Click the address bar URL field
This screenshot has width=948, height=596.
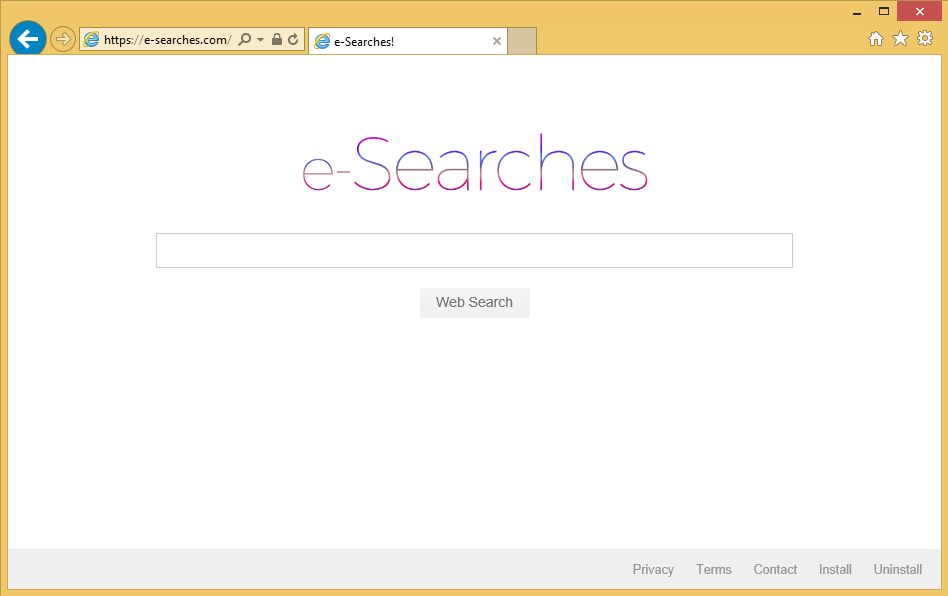tap(167, 40)
